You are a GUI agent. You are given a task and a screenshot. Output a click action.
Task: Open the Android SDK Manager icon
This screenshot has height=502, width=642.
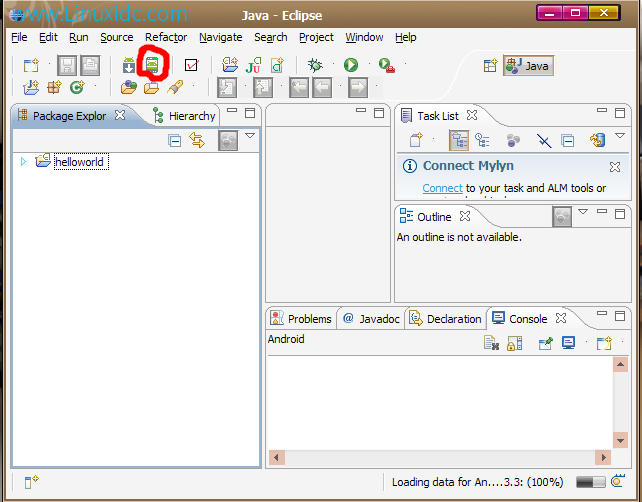pyautogui.click(x=129, y=66)
